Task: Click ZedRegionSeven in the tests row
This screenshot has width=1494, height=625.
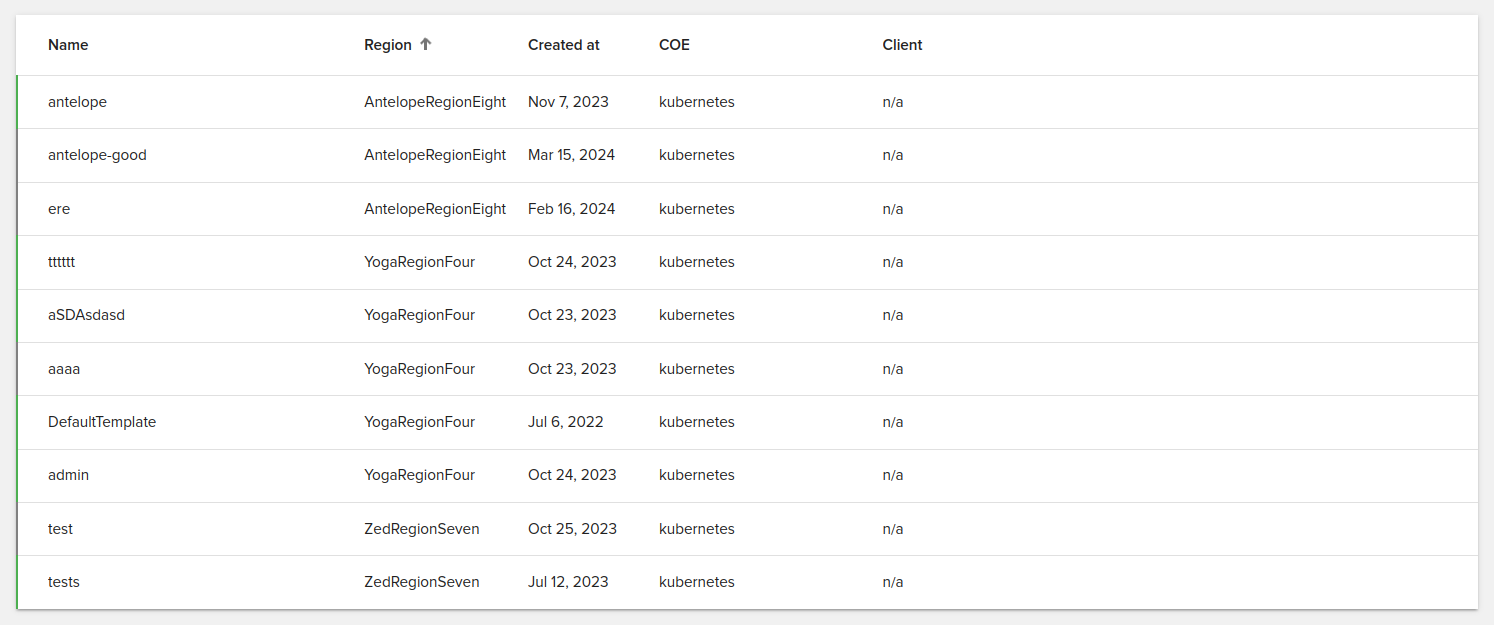Action: (x=421, y=581)
